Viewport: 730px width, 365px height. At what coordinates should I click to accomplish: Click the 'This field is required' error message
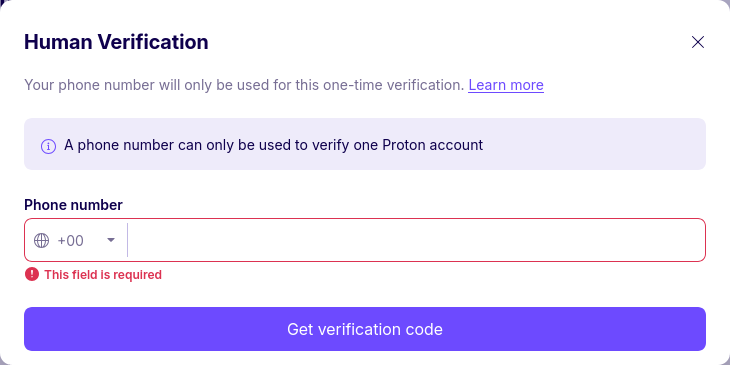(x=103, y=275)
